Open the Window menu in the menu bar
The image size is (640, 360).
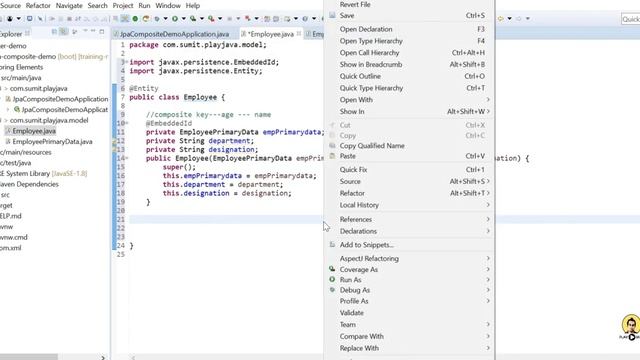coord(168,6)
